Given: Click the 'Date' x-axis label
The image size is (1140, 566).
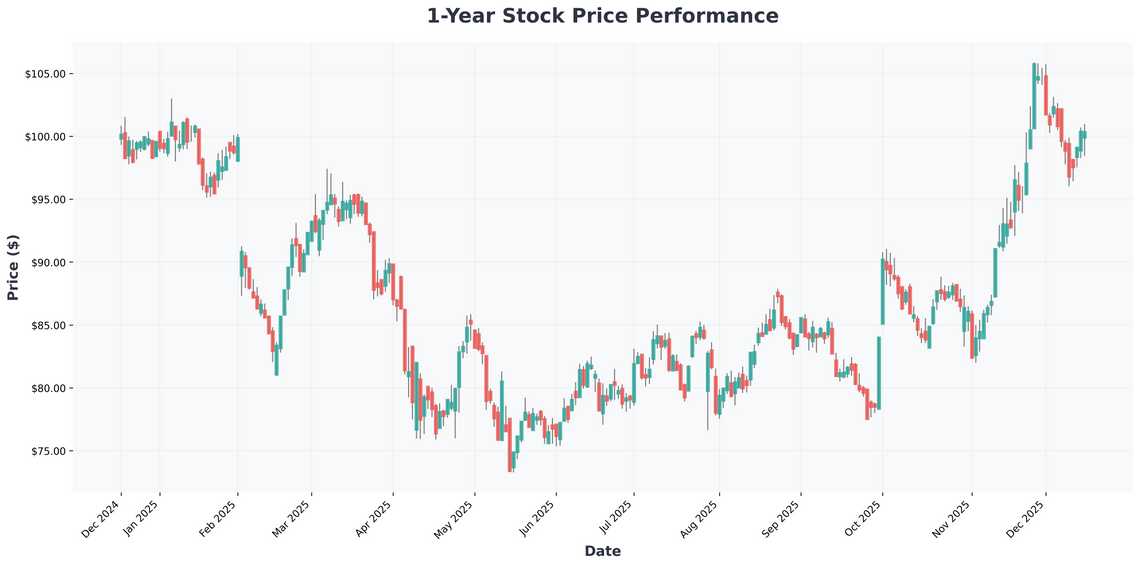Looking at the screenshot, I should click(602, 551).
